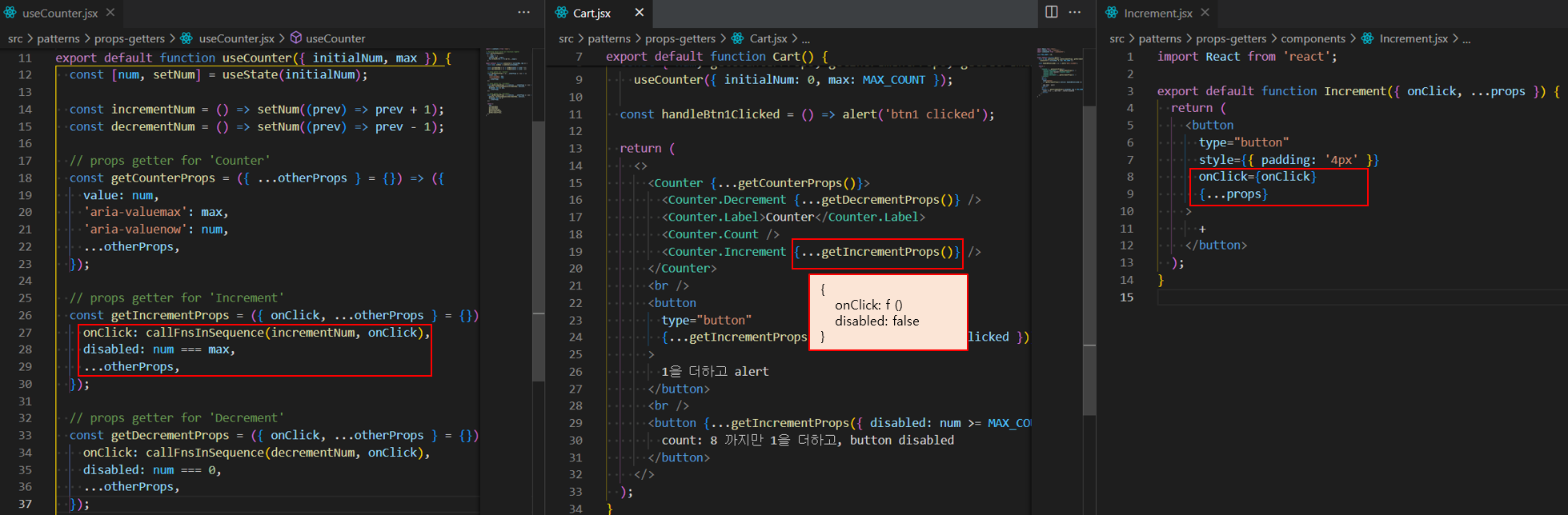Click 'MAX_COUNT' on Cart.jsx line 9

click(x=893, y=79)
